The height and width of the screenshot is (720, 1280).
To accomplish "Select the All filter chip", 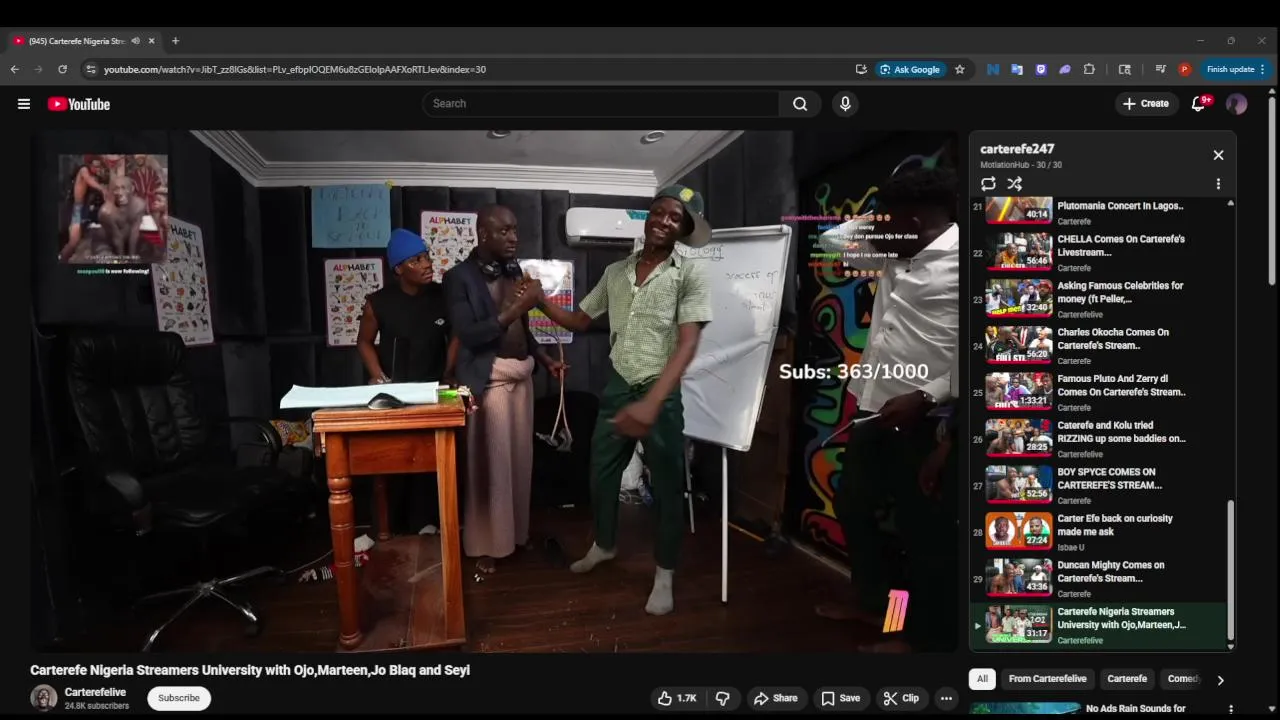I will [982, 679].
